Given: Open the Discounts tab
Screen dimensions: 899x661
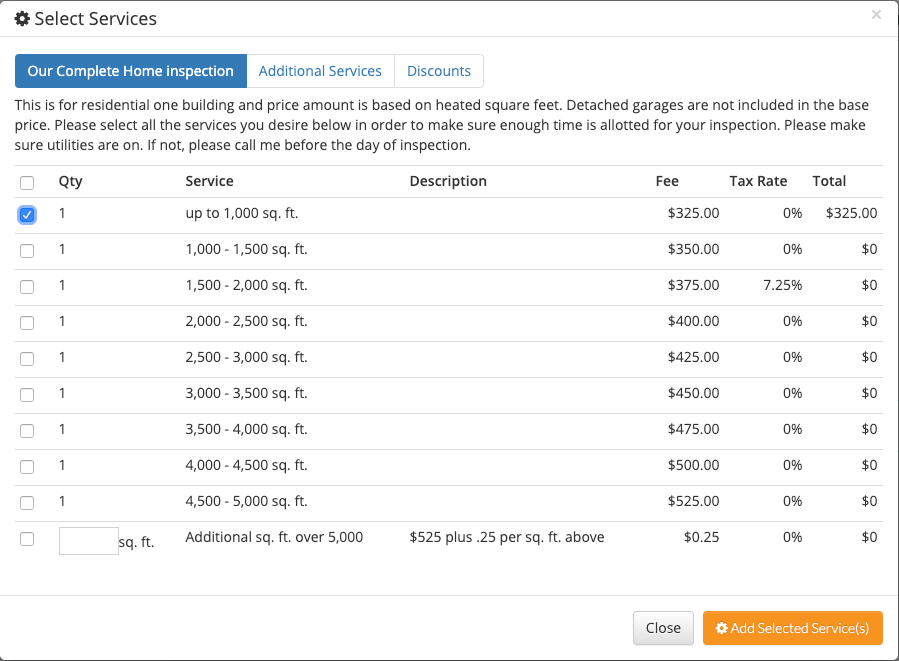Looking at the screenshot, I should point(439,71).
